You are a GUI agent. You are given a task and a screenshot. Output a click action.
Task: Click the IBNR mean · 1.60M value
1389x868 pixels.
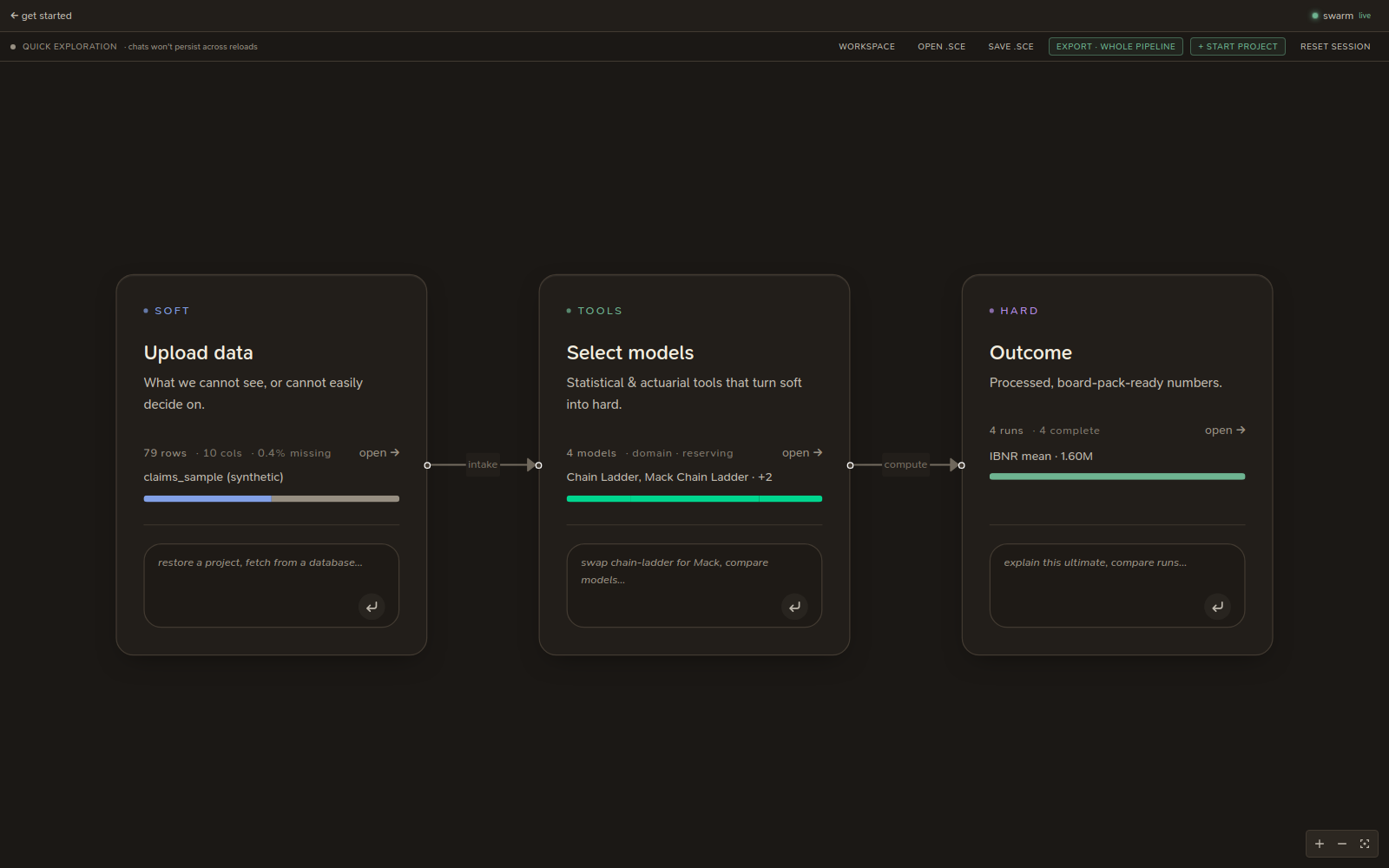tap(1041, 457)
